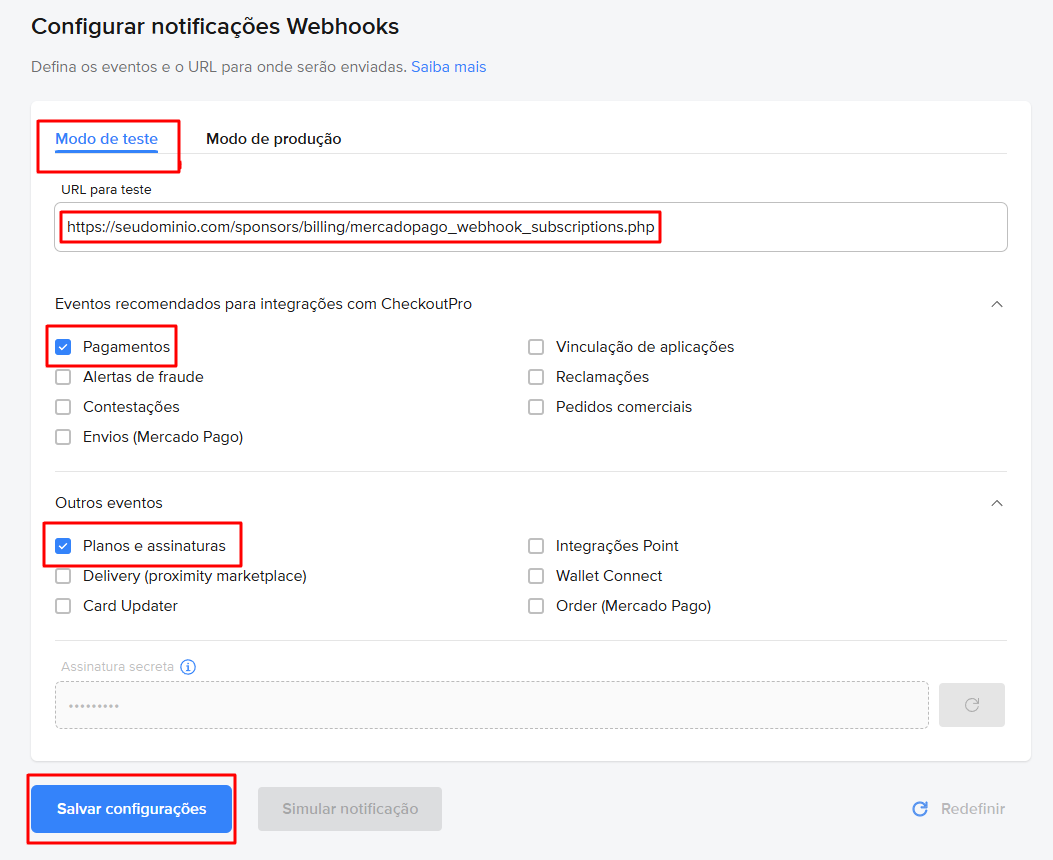Viewport: 1053px width, 860px height.
Task: Click the secret signature info icon
Action: tap(188, 667)
